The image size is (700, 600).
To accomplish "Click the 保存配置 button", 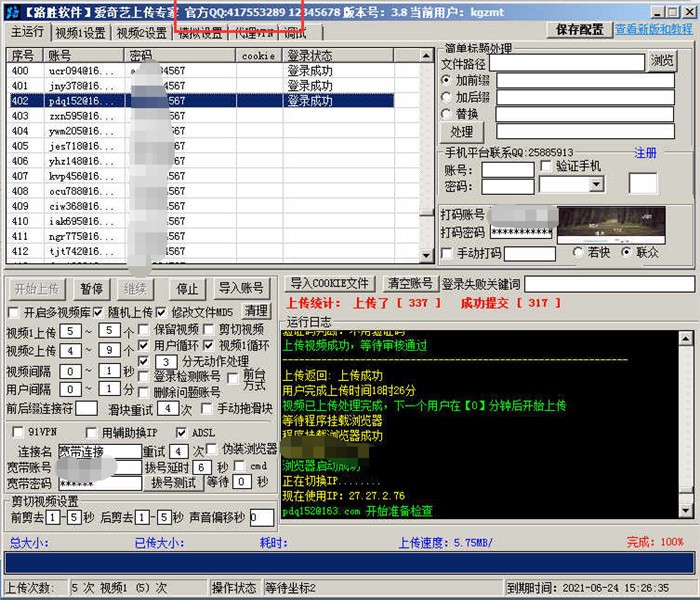I will click(579, 30).
